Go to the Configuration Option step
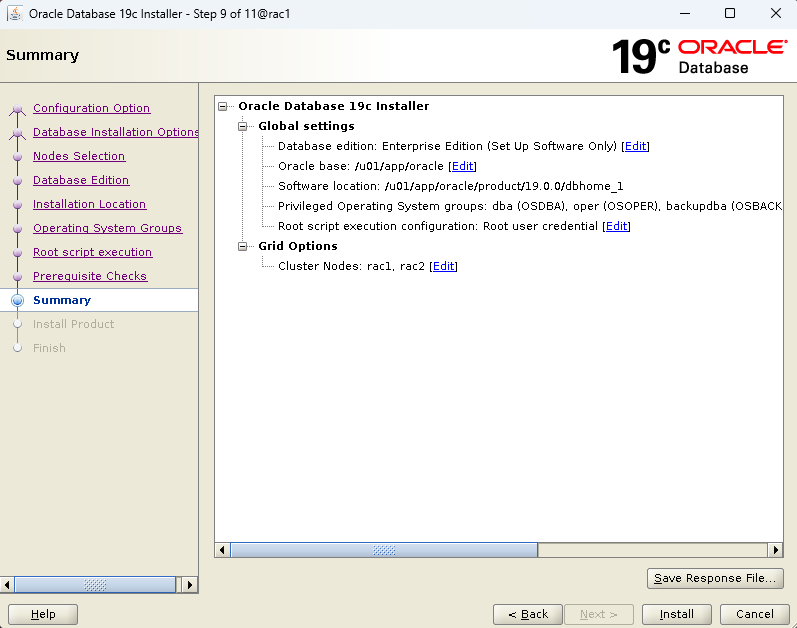797x628 pixels. 91,108
